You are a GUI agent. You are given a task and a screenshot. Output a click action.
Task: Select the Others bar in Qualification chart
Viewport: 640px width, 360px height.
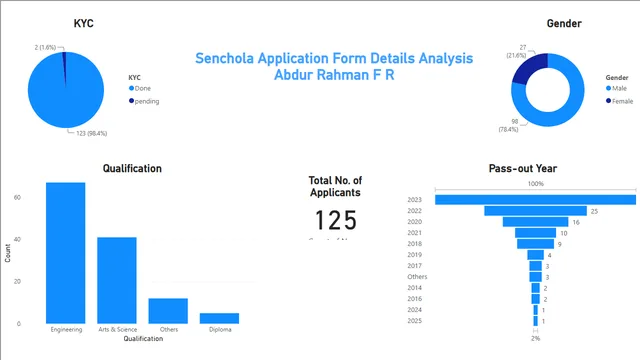168,311
